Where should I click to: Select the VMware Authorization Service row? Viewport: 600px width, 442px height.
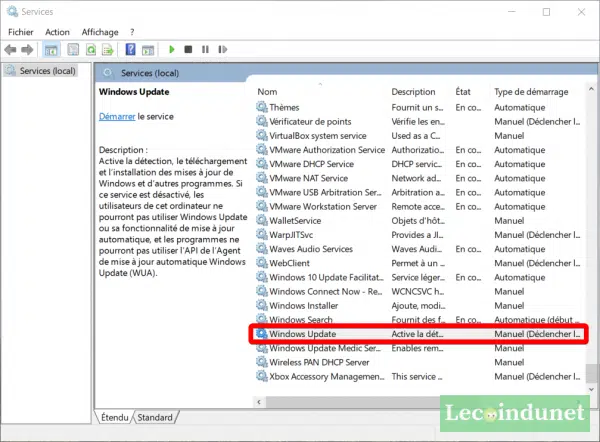327,150
